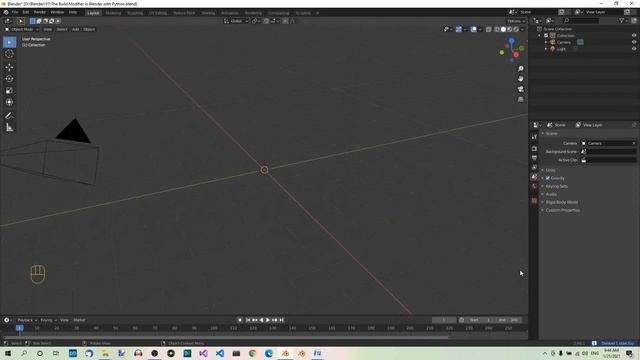Jump to the timeline start button

click(x=248, y=320)
